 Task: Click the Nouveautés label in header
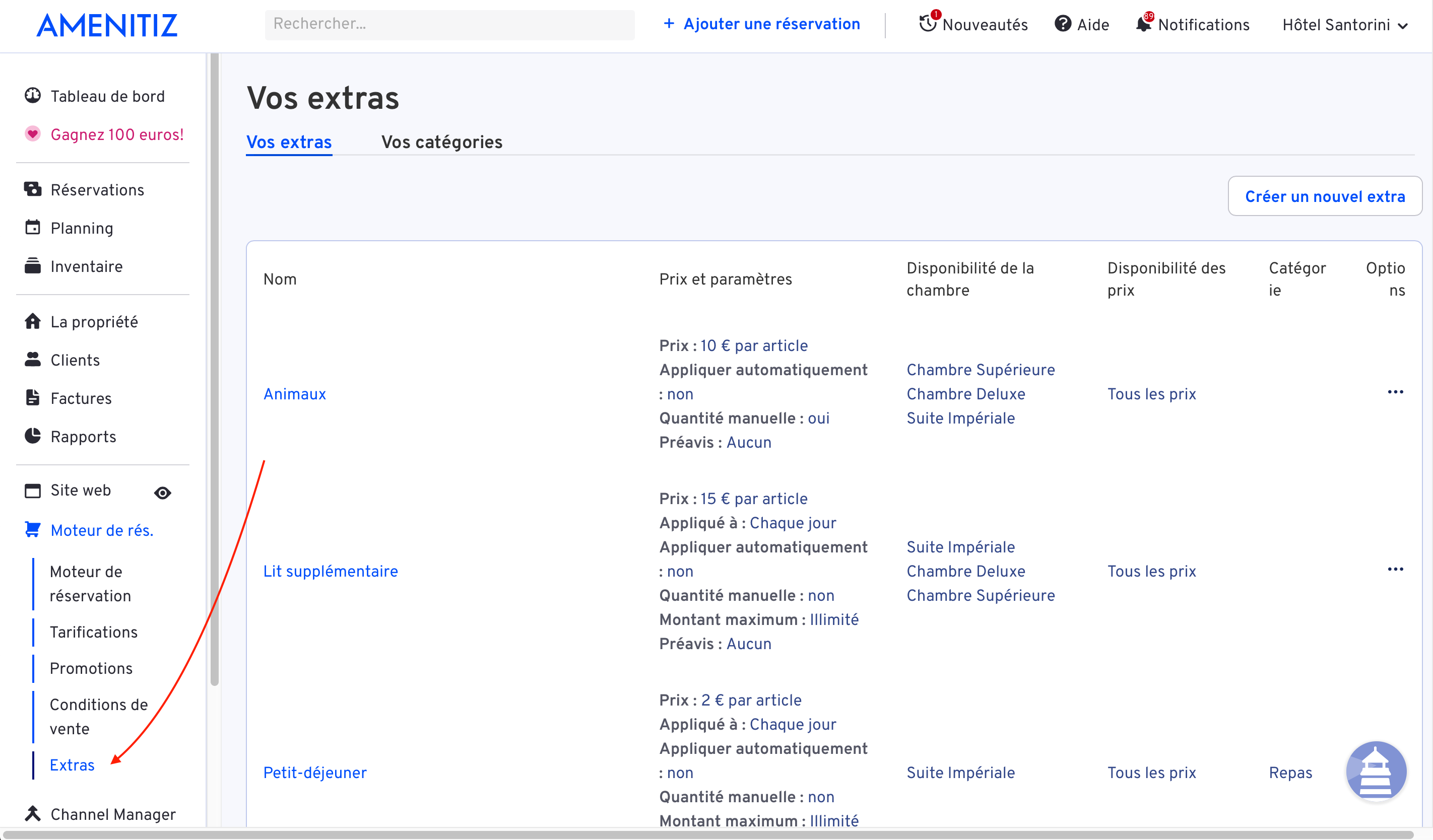click(985, 25)
